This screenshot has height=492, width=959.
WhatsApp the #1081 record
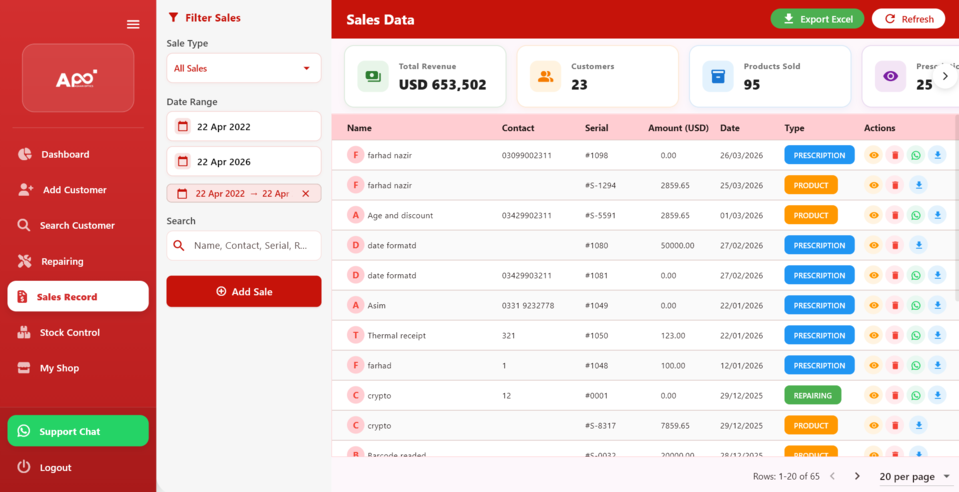[916, 275]
